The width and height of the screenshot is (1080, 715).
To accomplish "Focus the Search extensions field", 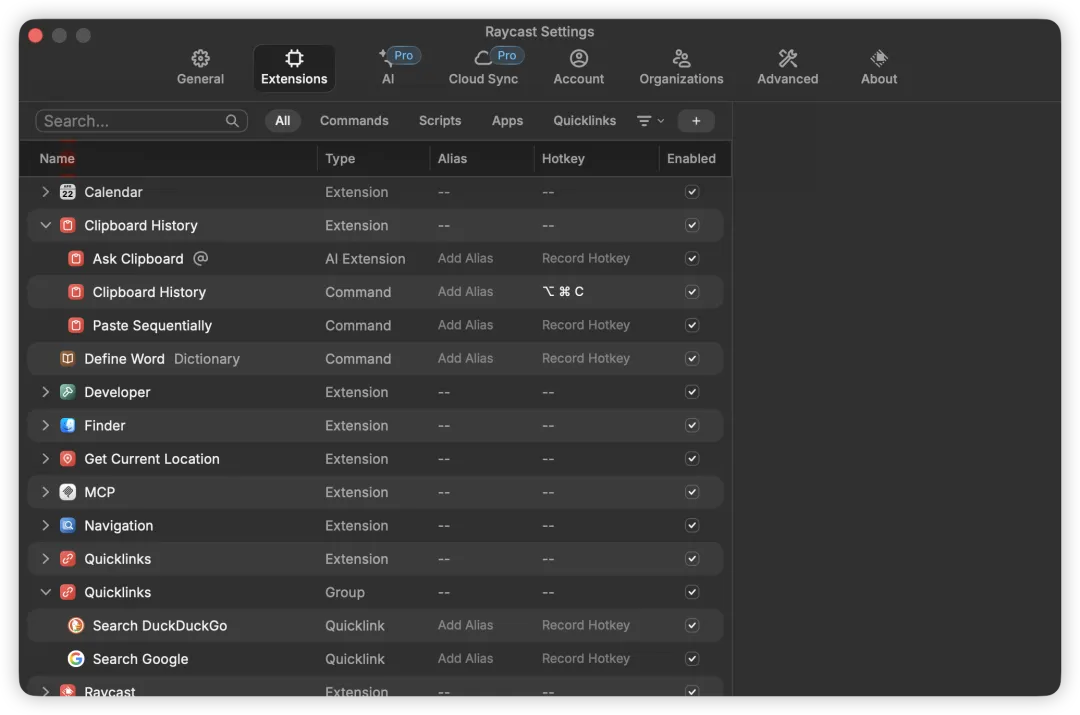I will [x=141, y=121].
